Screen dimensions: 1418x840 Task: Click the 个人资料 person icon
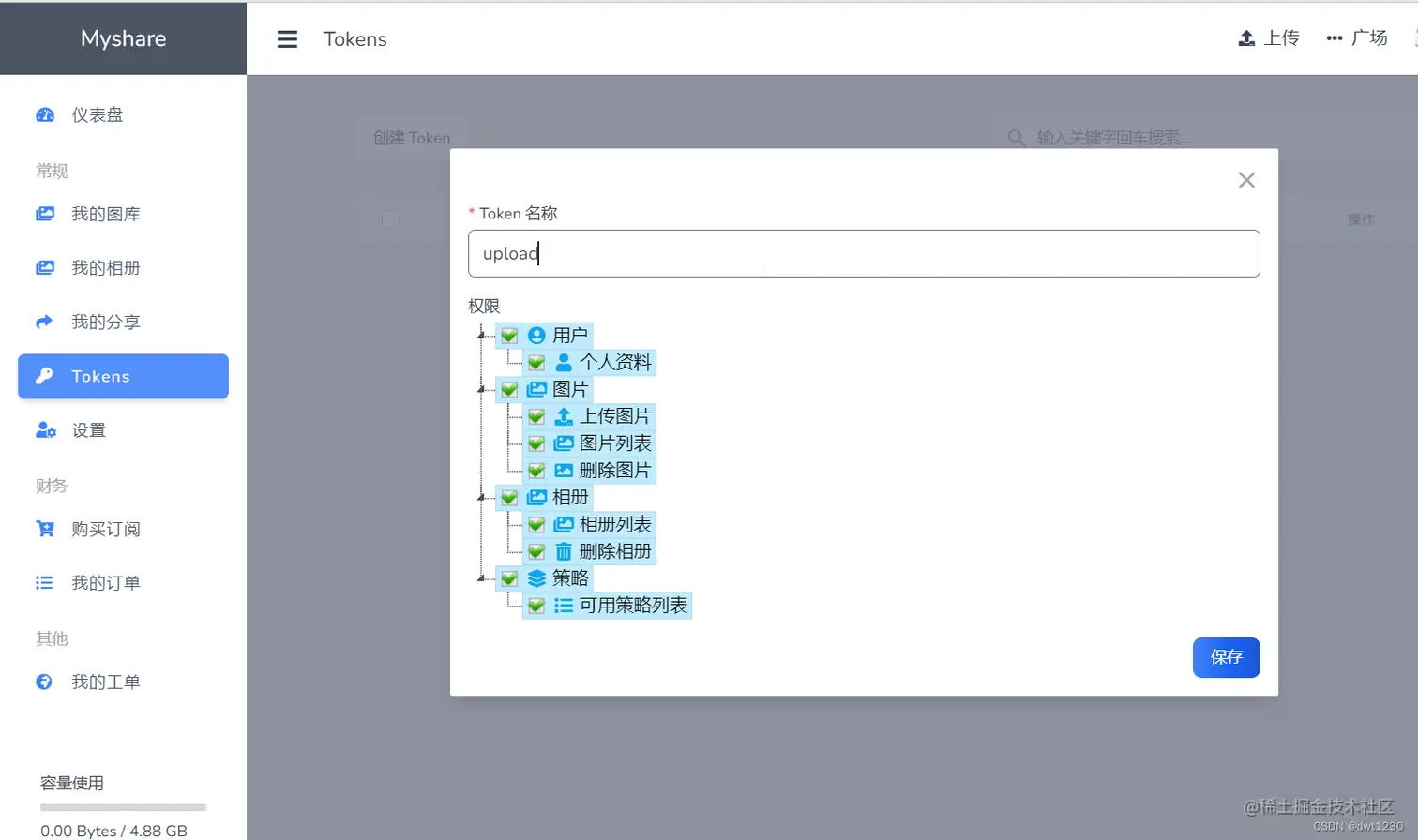coord(564,362)
